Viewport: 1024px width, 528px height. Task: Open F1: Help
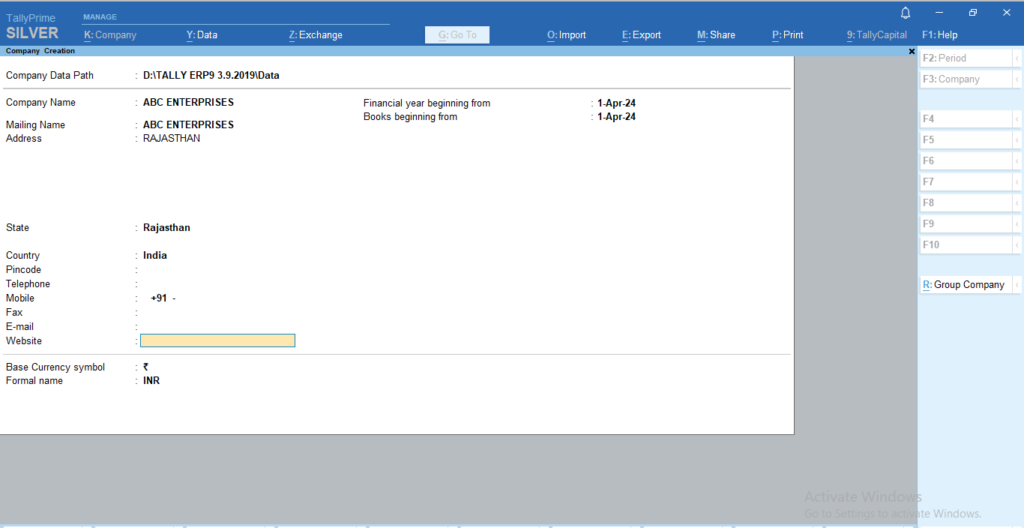(x=939, y=35)
